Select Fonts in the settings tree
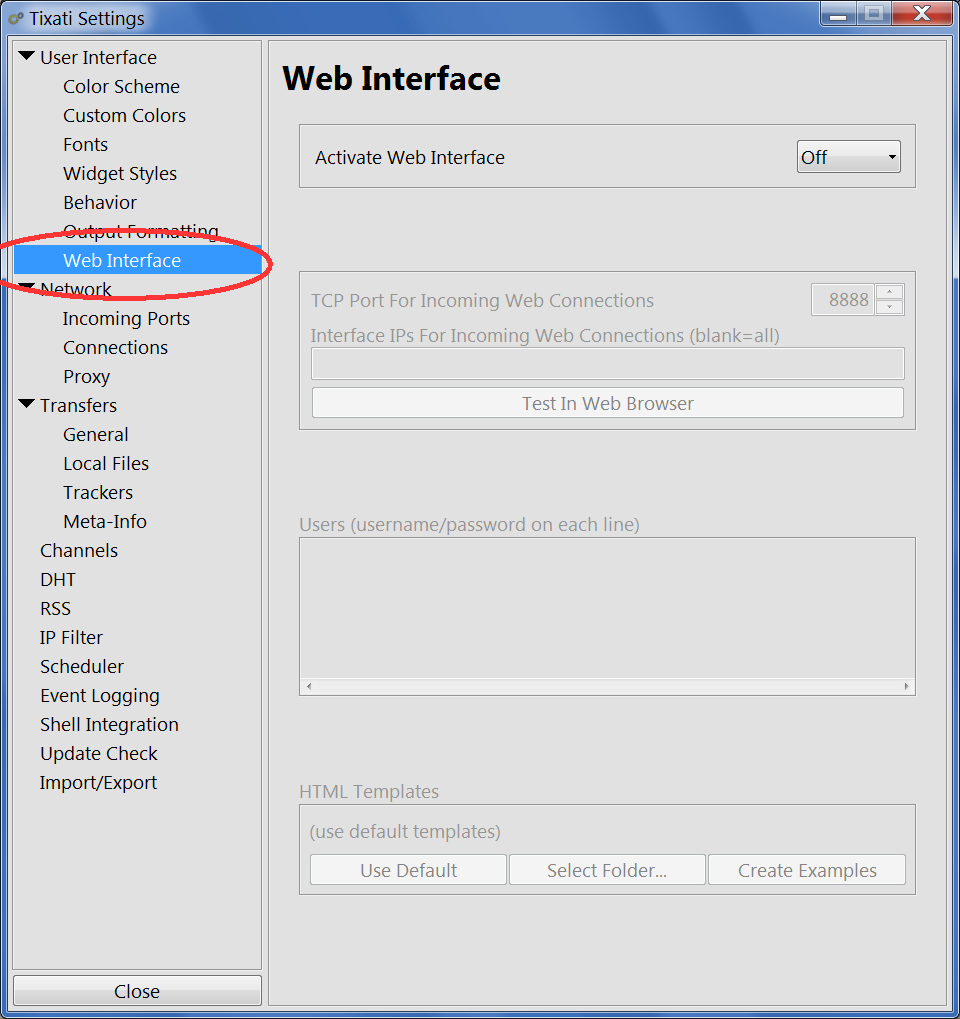Image resolution: width=960 pixels, height=1019 pixels. [85, 144]
